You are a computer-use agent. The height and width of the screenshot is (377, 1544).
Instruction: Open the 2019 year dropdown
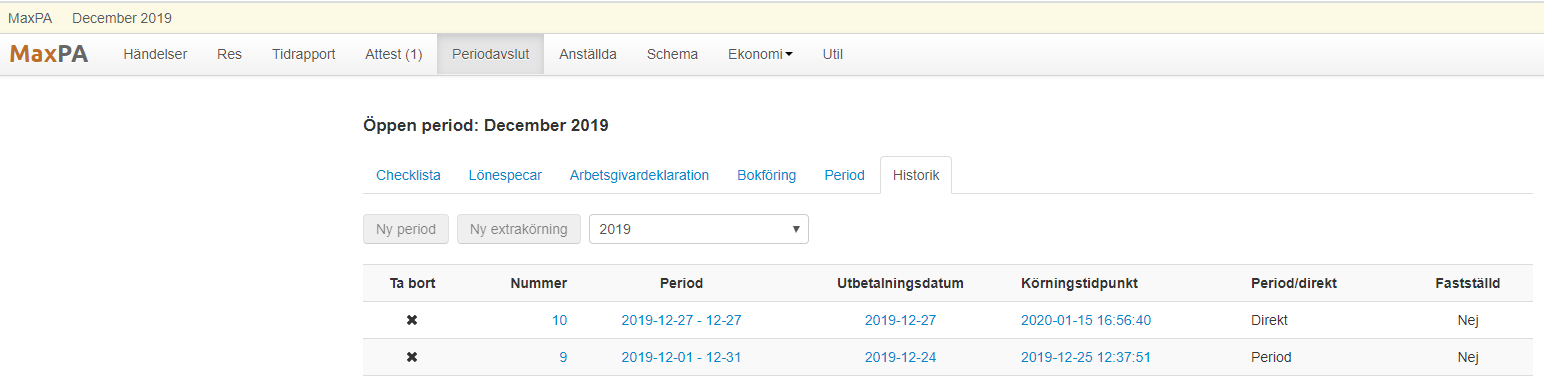click(699, 229)
